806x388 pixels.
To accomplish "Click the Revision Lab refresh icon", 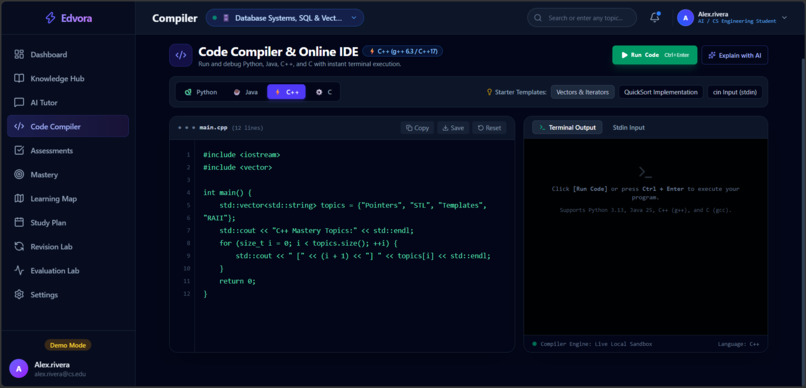I will [19, 247].
